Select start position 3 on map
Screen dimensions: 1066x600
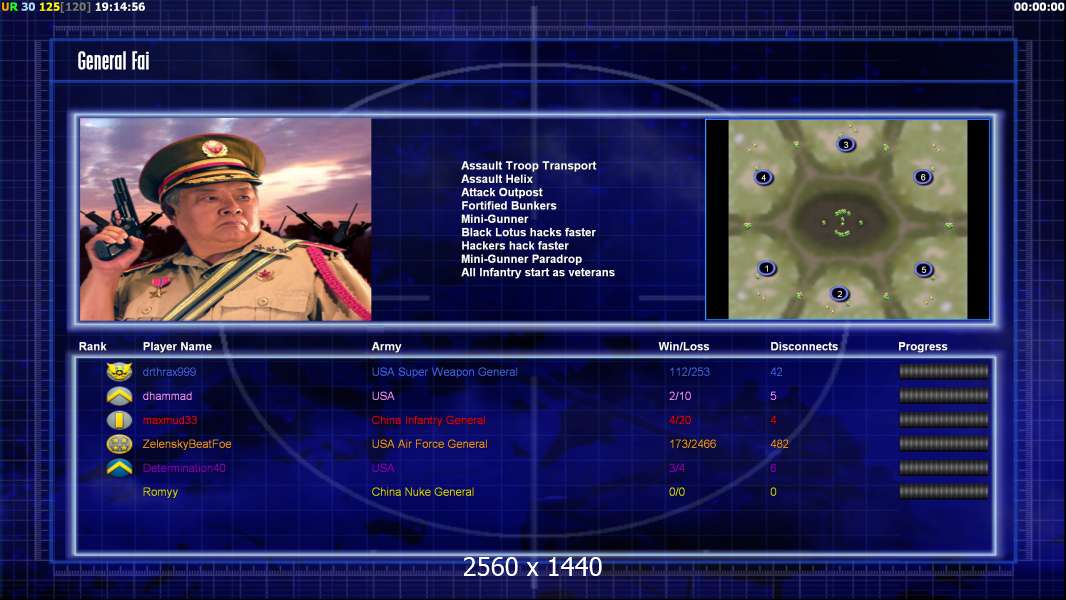[x=846, y=144]
